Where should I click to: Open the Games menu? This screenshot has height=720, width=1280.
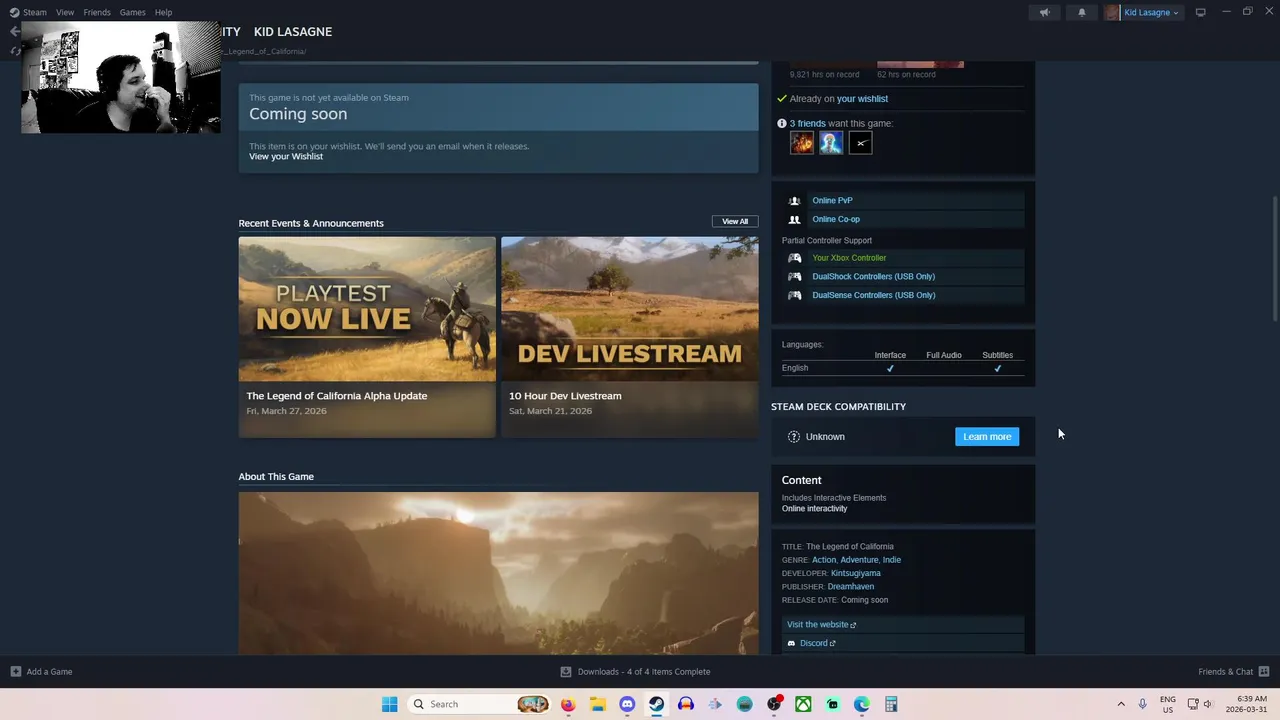(132, 12)
